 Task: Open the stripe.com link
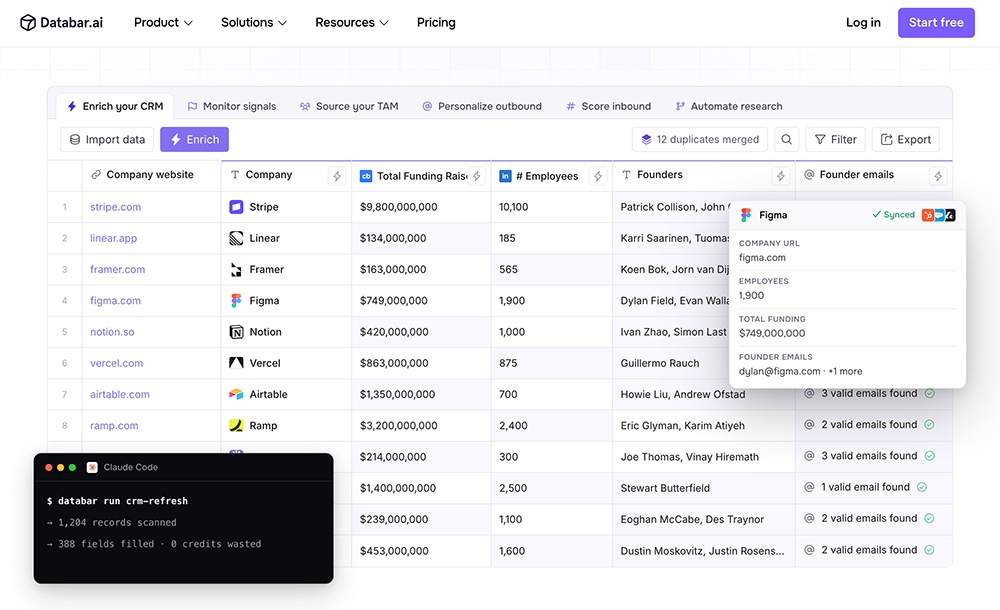pyautogui.click(x=115, y=207)
